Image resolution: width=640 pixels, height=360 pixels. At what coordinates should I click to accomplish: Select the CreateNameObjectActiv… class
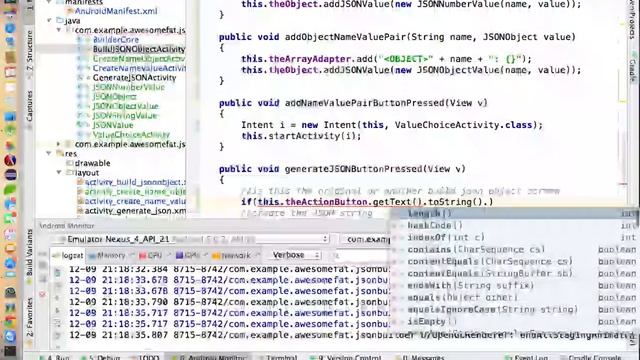139,58
